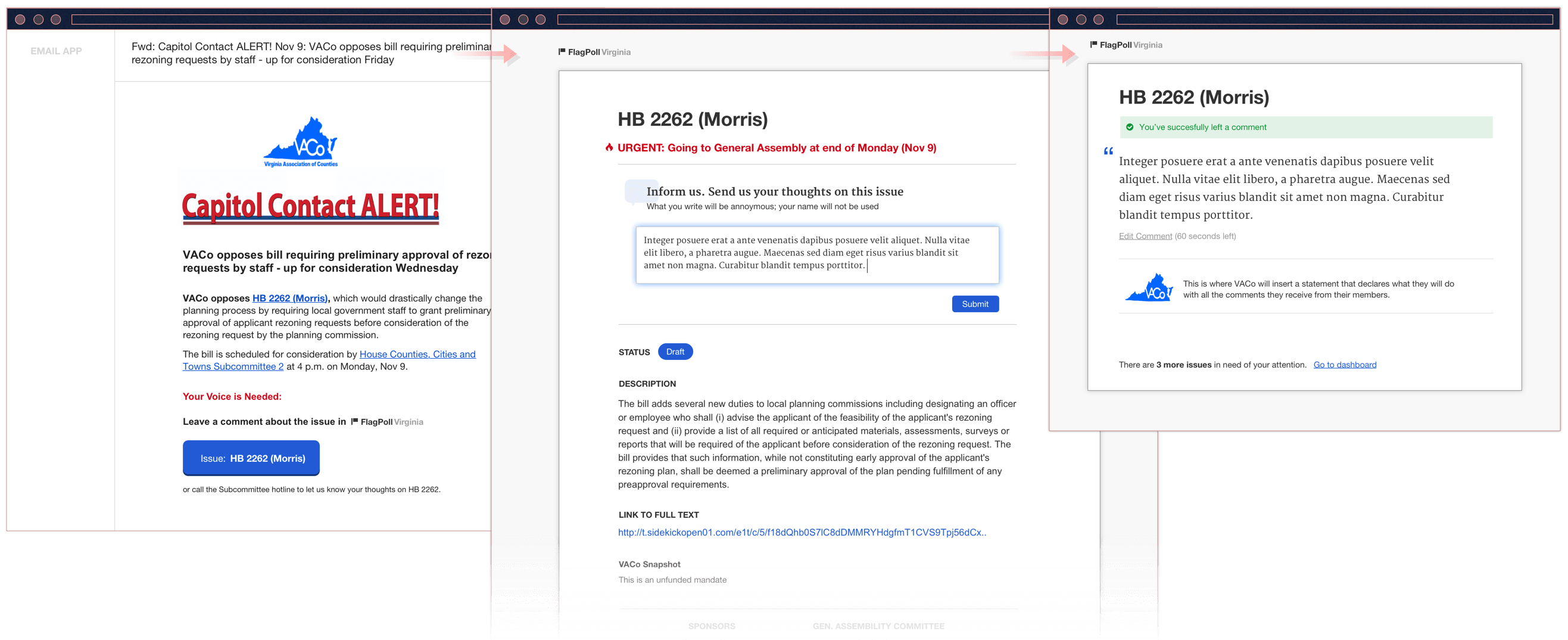Click the email subject line starting with Fwd:
This screenshot has width=1568, height=640.
310,53
